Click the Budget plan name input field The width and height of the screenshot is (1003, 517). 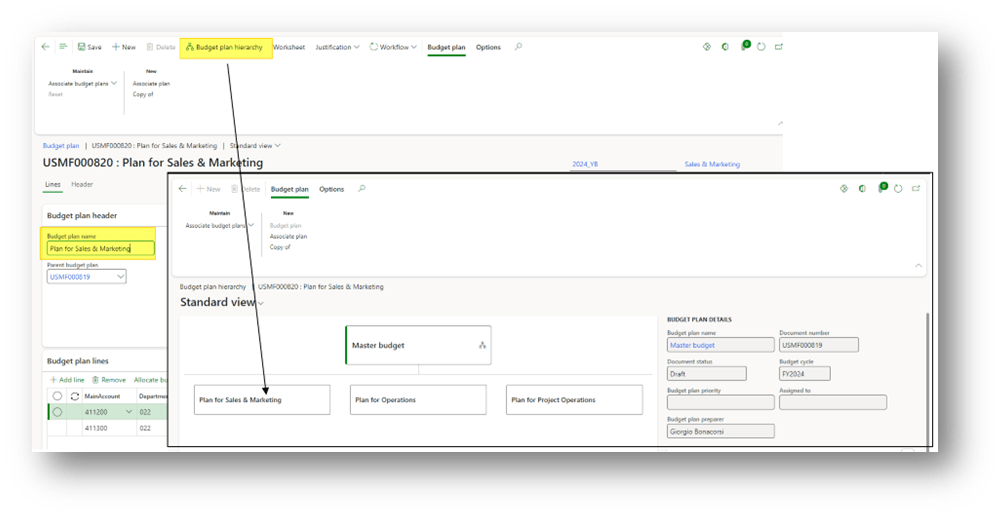100,248
